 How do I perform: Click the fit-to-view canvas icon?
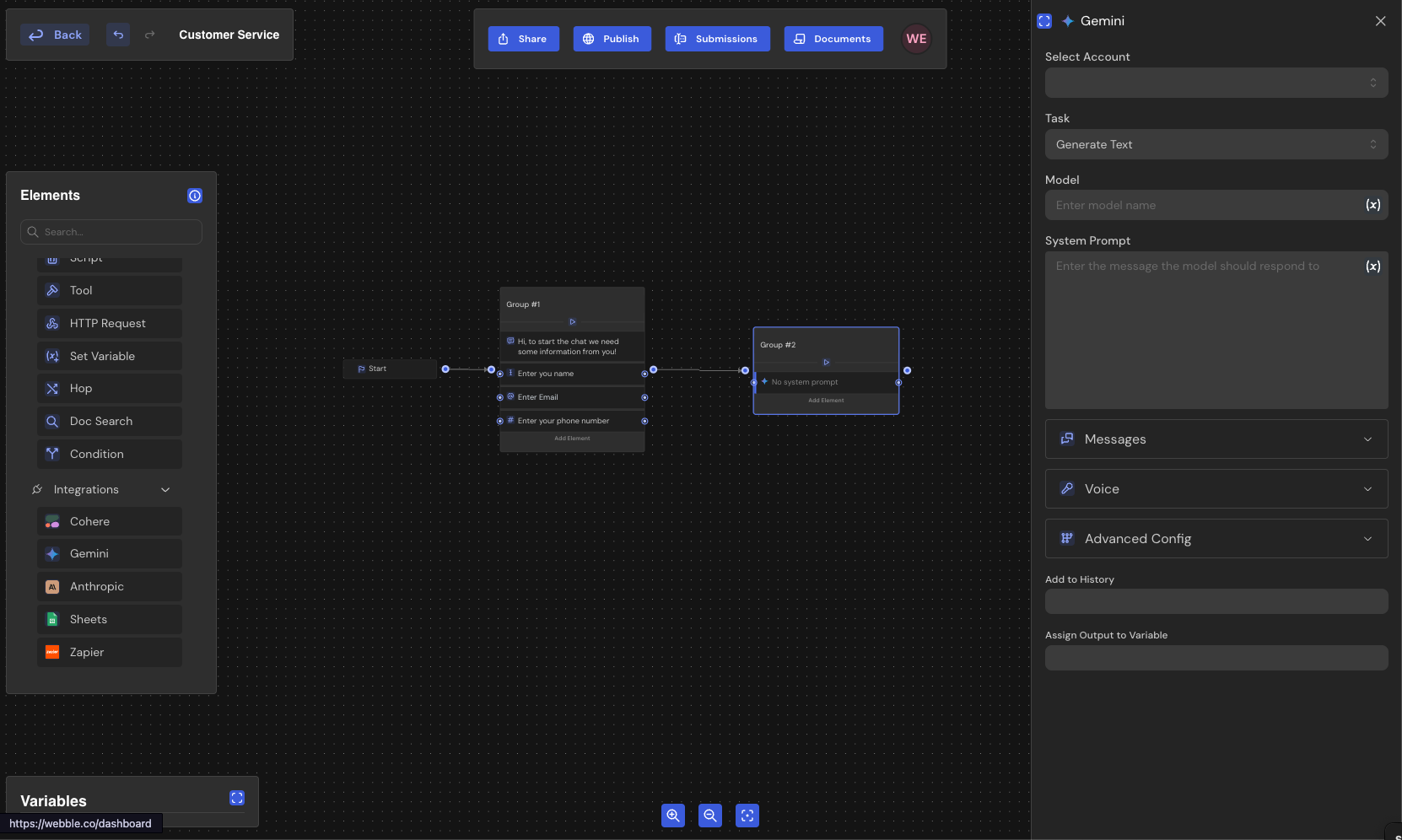pos(747,816)
